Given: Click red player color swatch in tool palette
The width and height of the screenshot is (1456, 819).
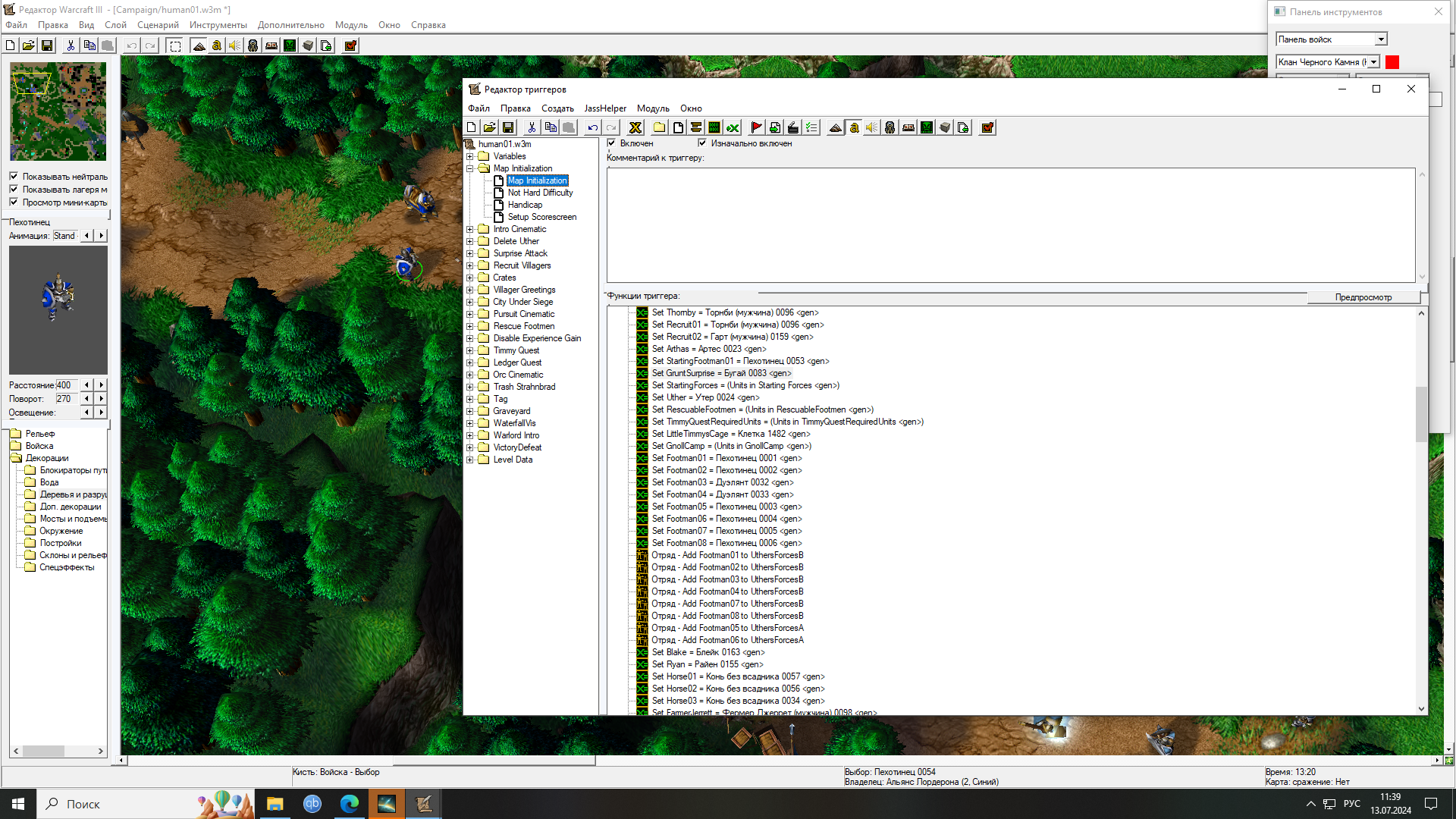Looking at the screenshot, I should coord(1392,62).
